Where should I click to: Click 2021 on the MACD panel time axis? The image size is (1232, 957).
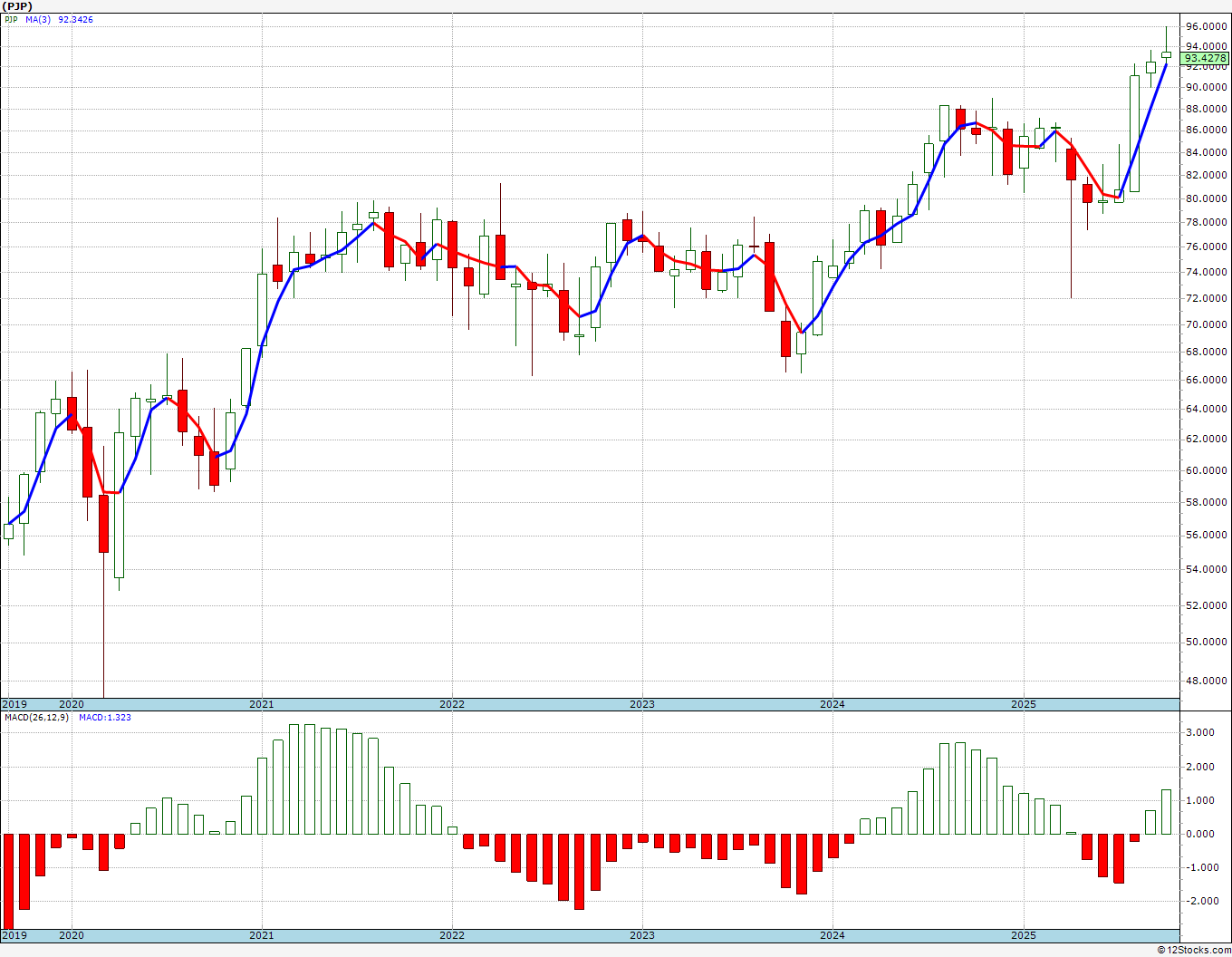261,935
